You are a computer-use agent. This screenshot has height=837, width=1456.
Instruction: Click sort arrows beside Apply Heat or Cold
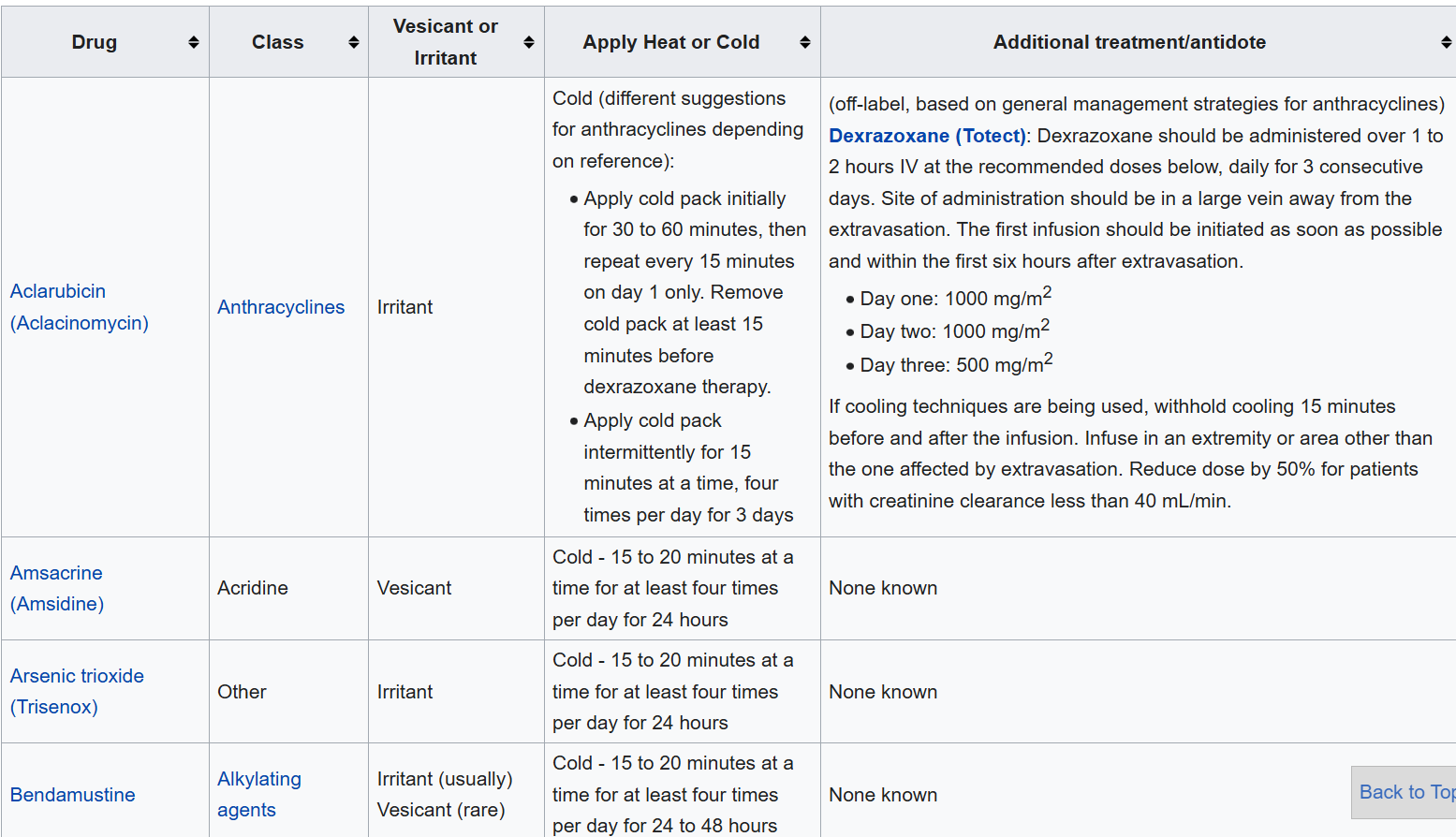point(804,42)
